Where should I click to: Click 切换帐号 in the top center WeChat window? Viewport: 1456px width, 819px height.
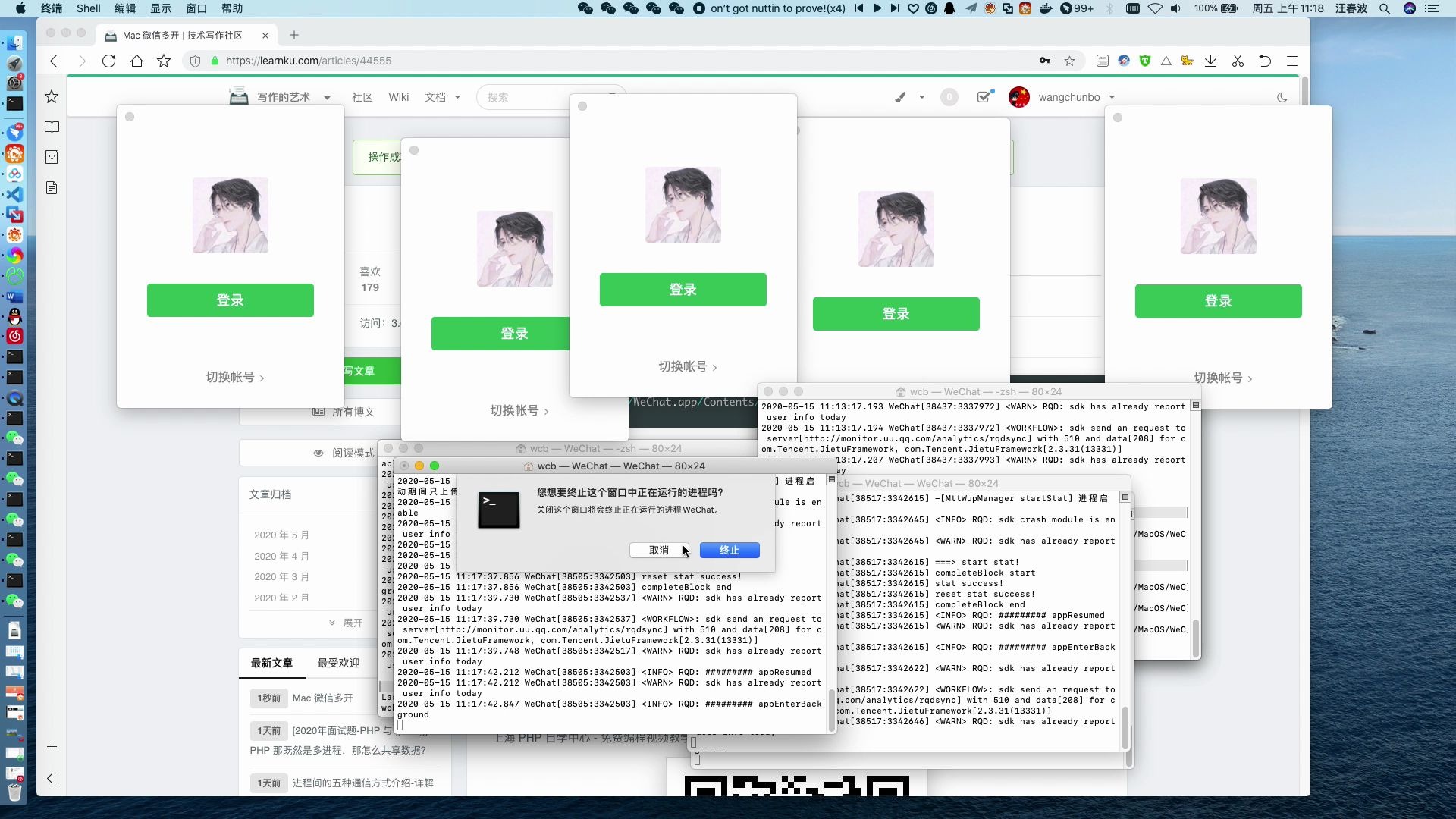[x=687, y=366]
